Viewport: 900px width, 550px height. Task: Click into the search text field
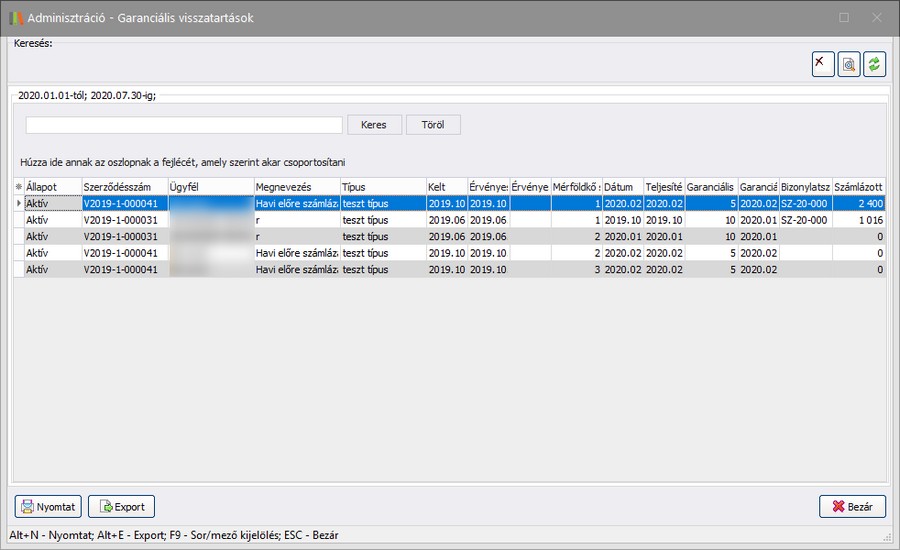pos(184,125)
